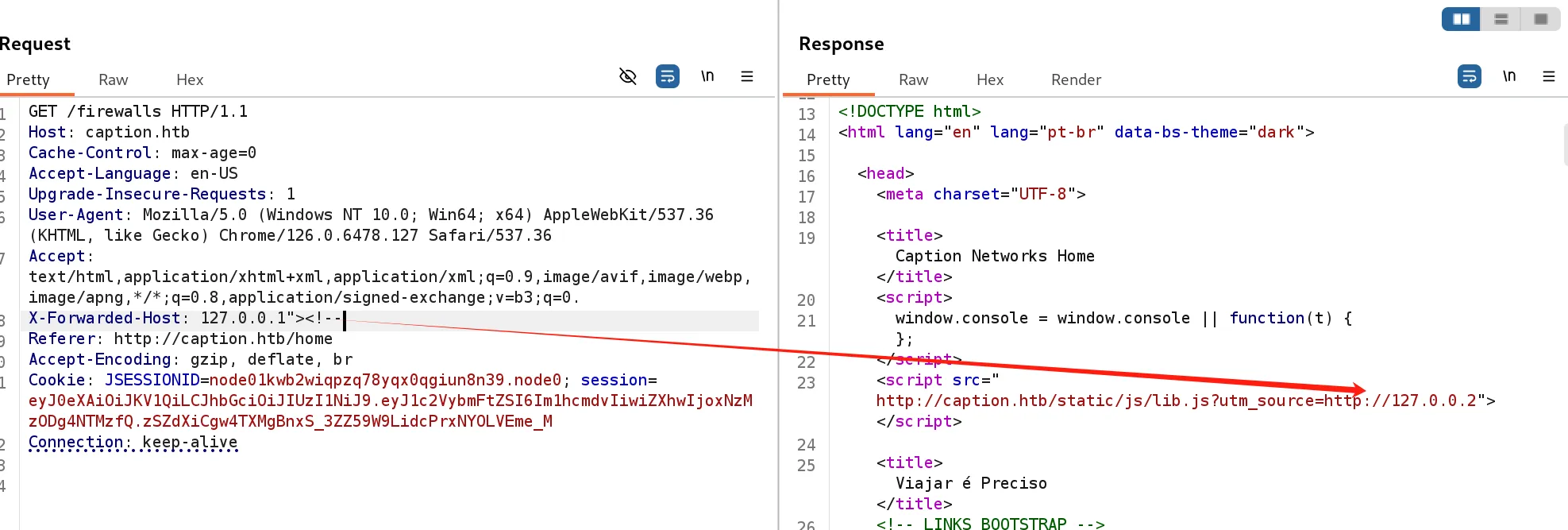Open Request panel hamburger menu
Image resolution: width=1568 pixels, height=530 pixels.
747,76
